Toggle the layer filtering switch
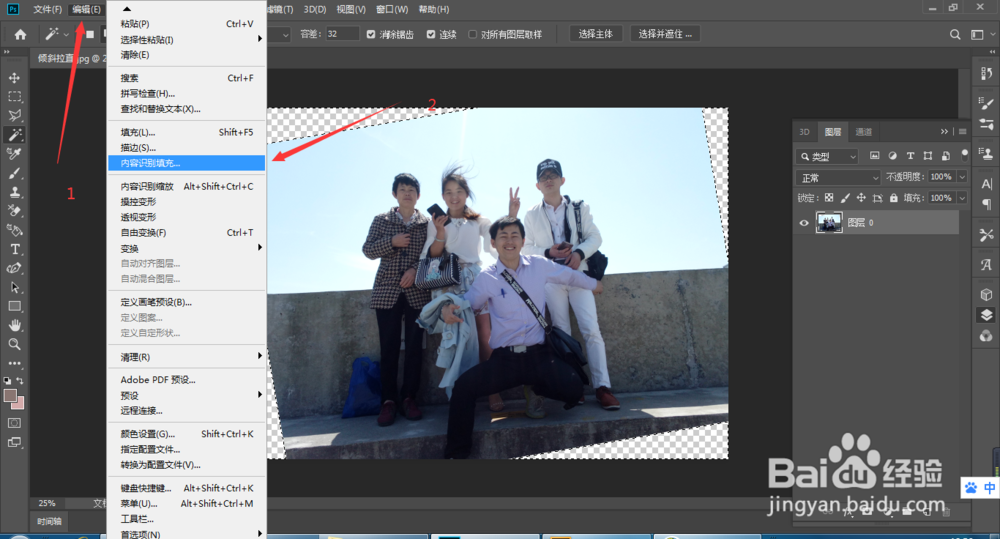This screenshot has height=539, width=1000. [x=964, y=154]
